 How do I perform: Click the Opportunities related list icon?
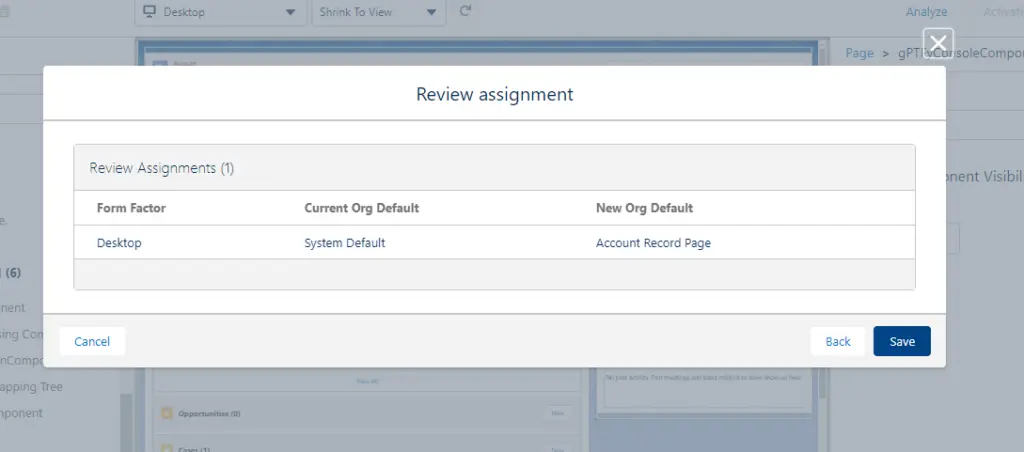click(x=166, y=413)
